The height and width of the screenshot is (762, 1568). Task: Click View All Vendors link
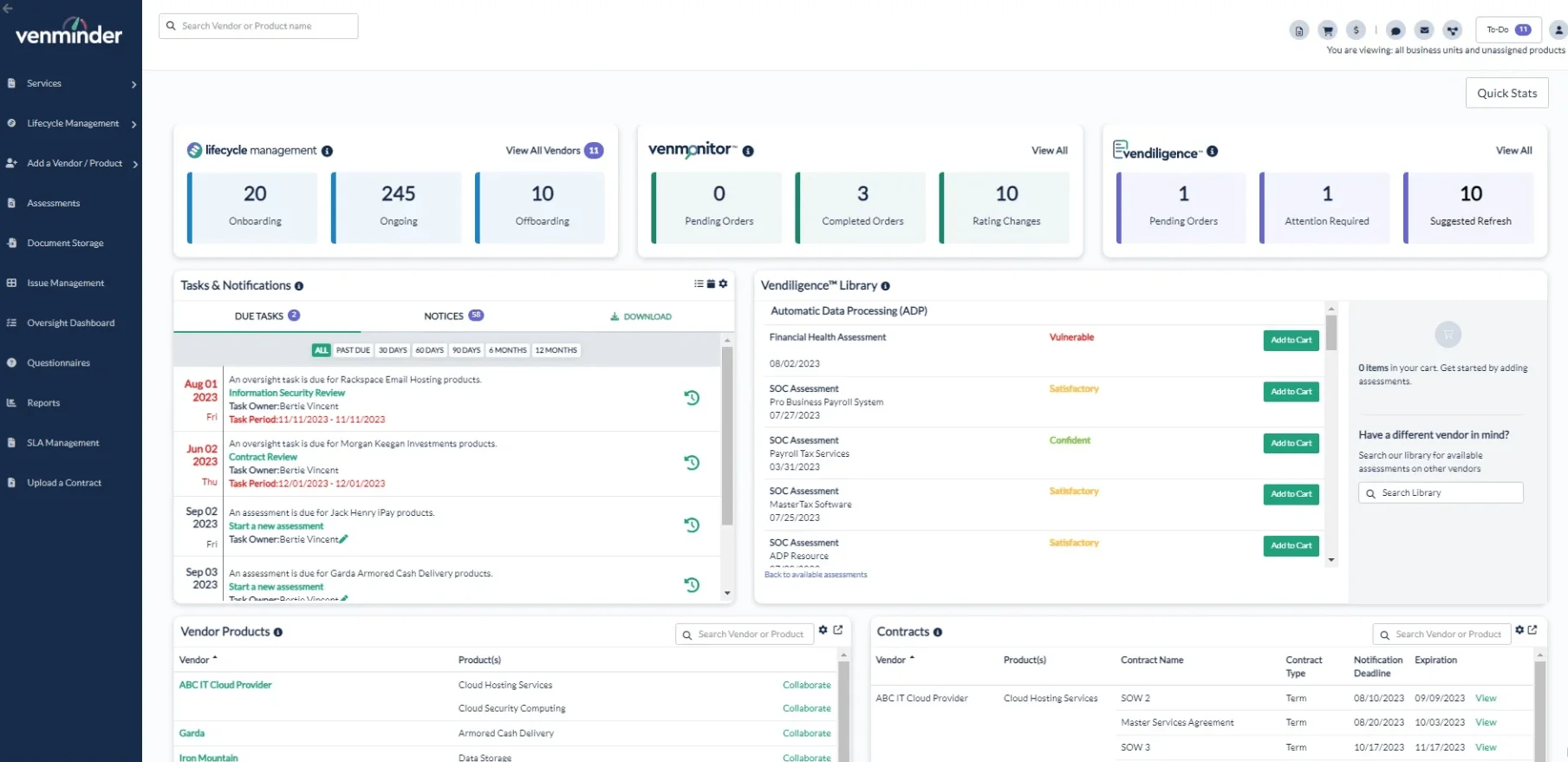point(543,151)
